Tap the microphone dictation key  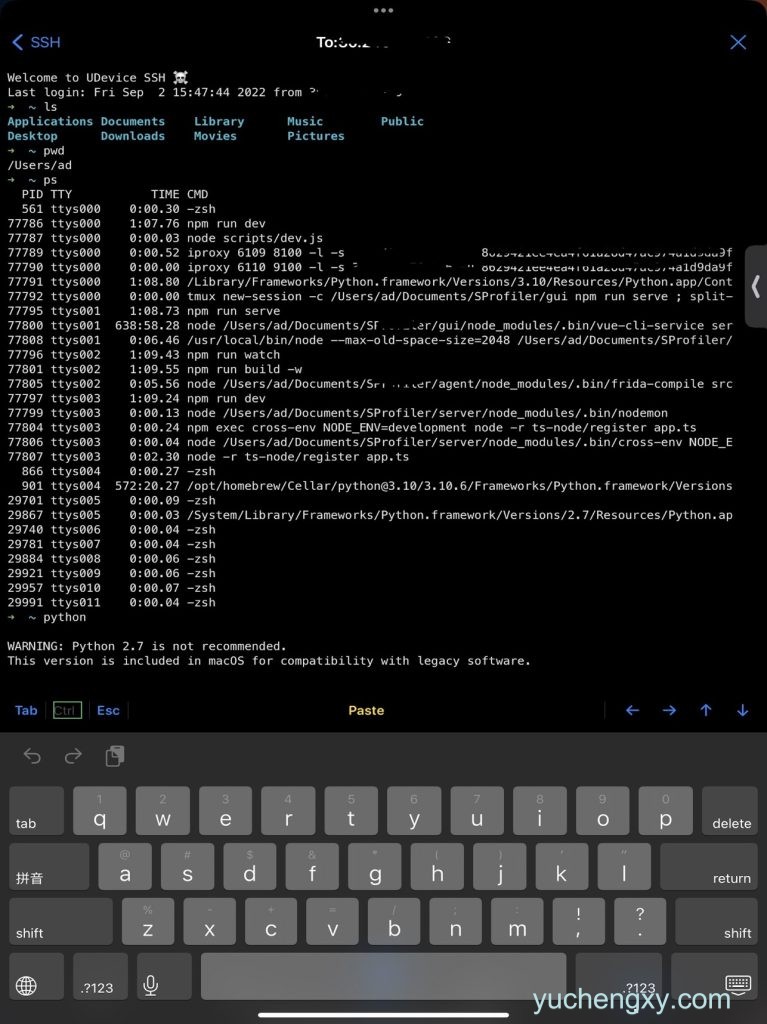pos(151,985)
